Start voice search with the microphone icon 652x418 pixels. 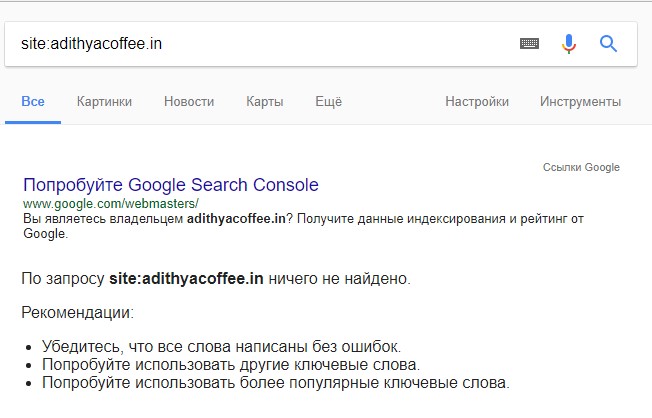(569, 44)
